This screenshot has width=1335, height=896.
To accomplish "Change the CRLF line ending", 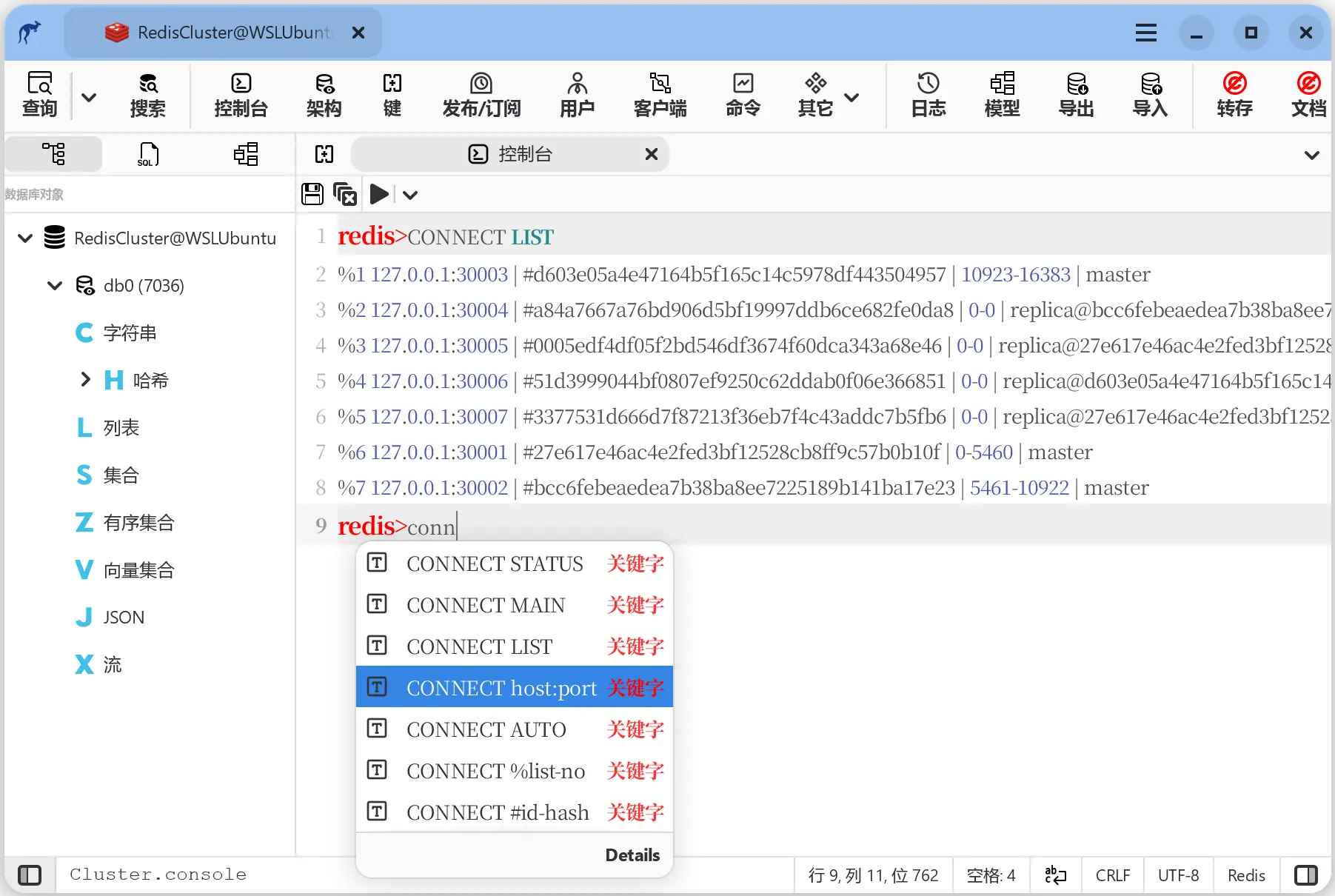I will tap(1113, 875).
